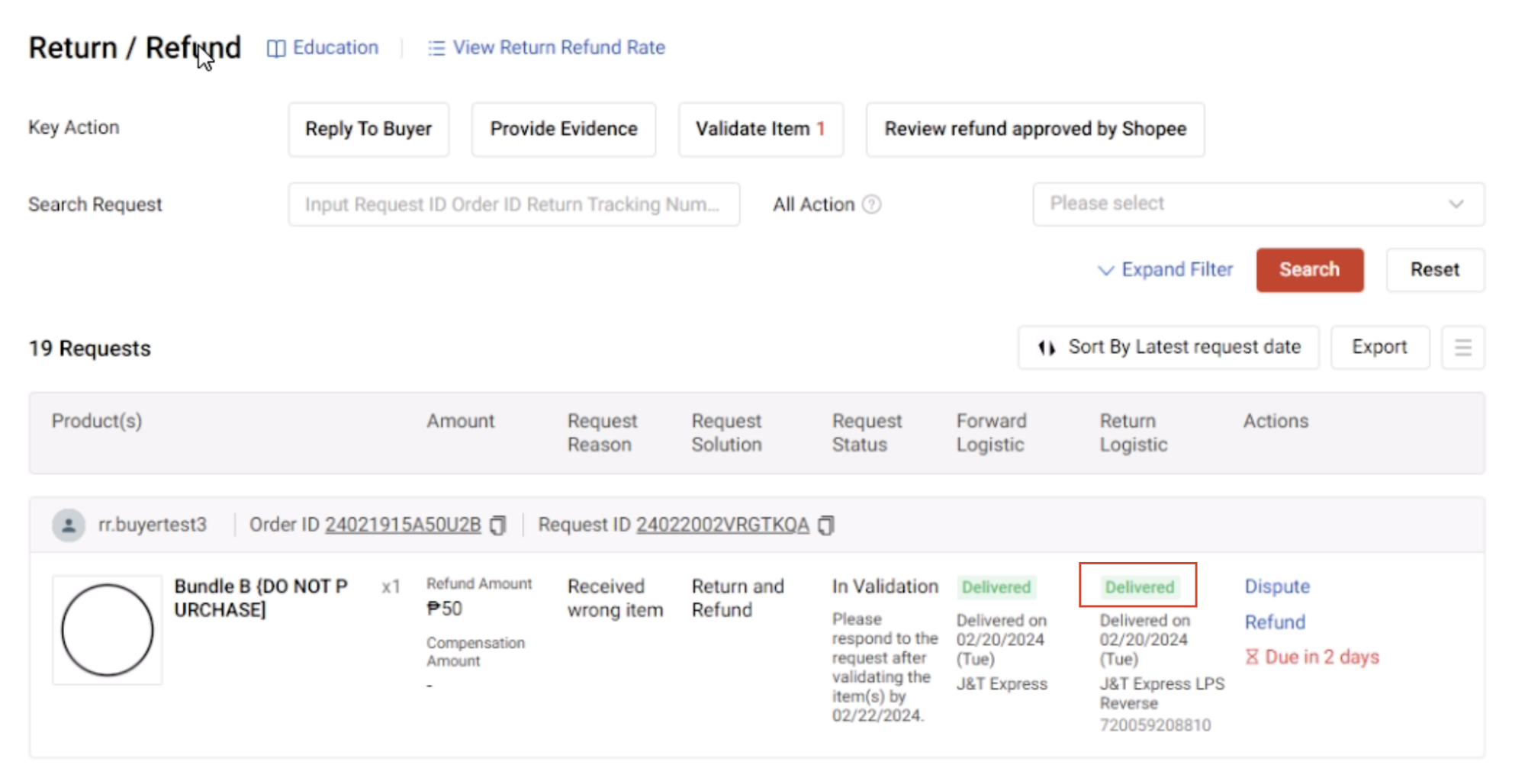Click the Search Request input field

click(513, 204)
